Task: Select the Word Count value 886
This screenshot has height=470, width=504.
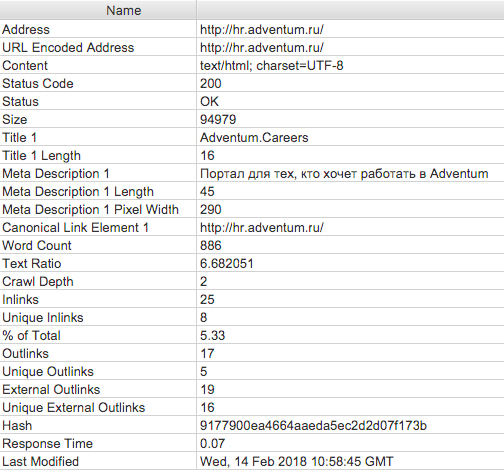Action: 210,246
